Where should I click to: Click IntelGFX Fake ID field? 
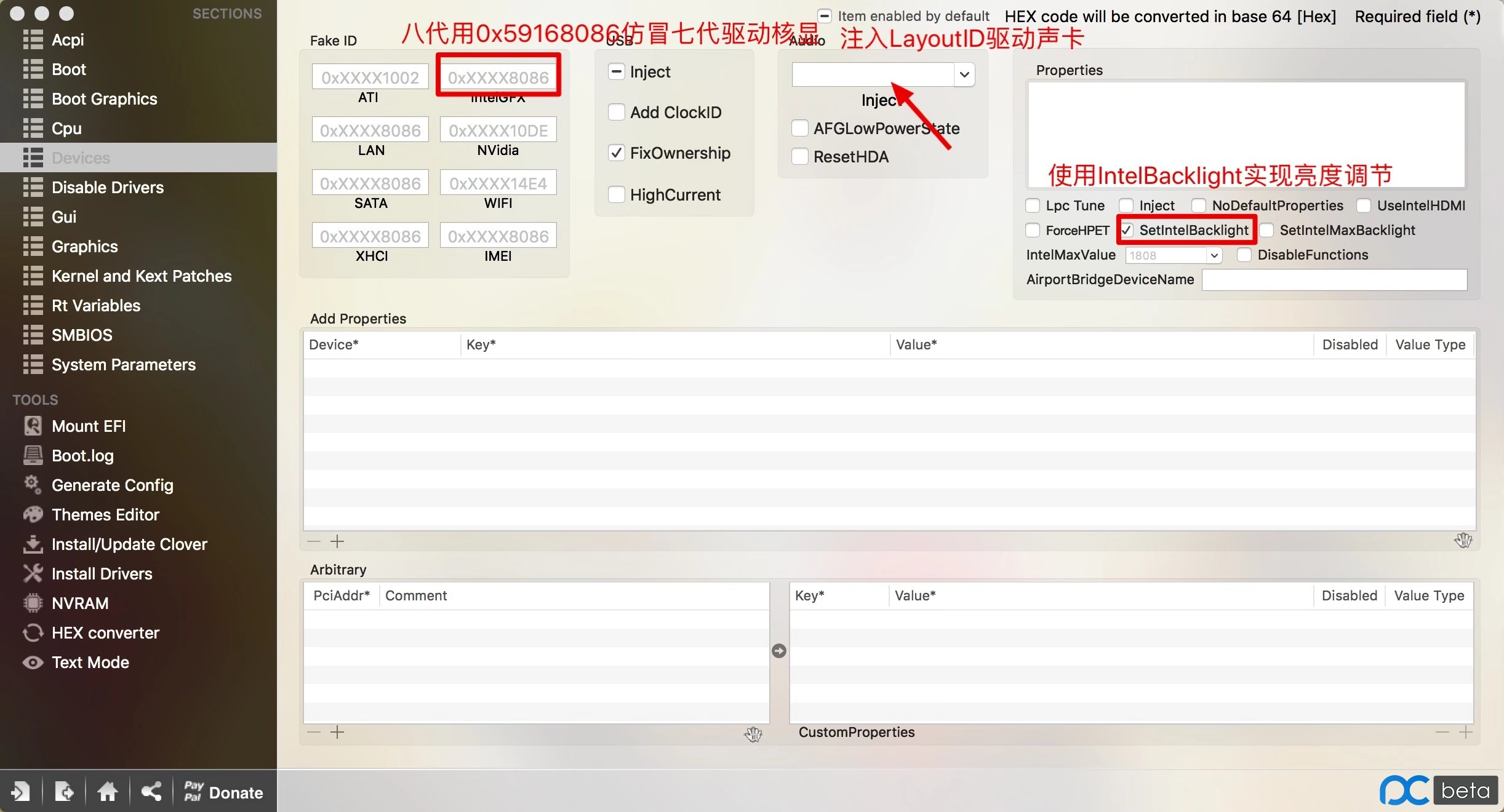498,77
